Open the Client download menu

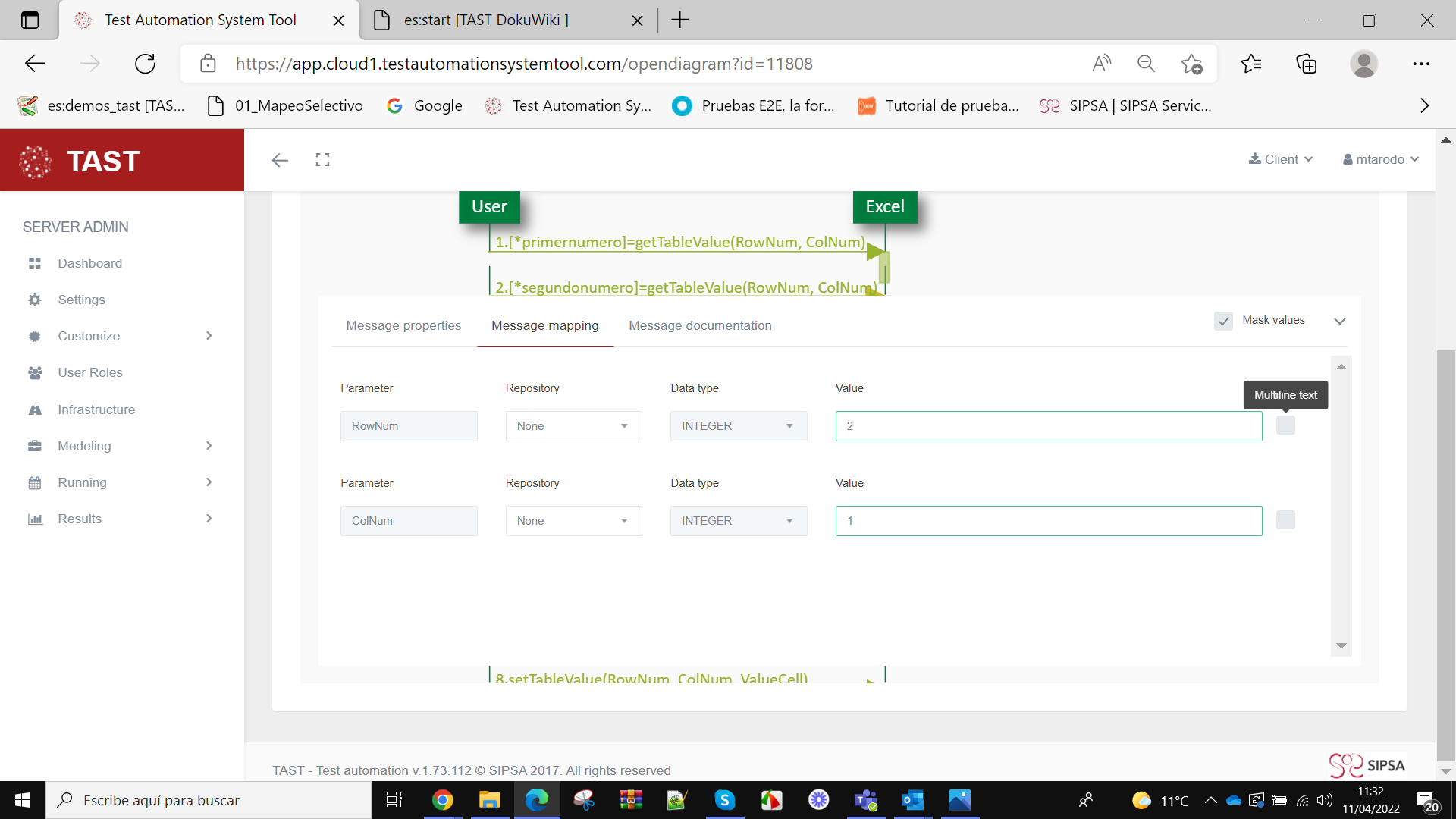[x=1280, y=159]
